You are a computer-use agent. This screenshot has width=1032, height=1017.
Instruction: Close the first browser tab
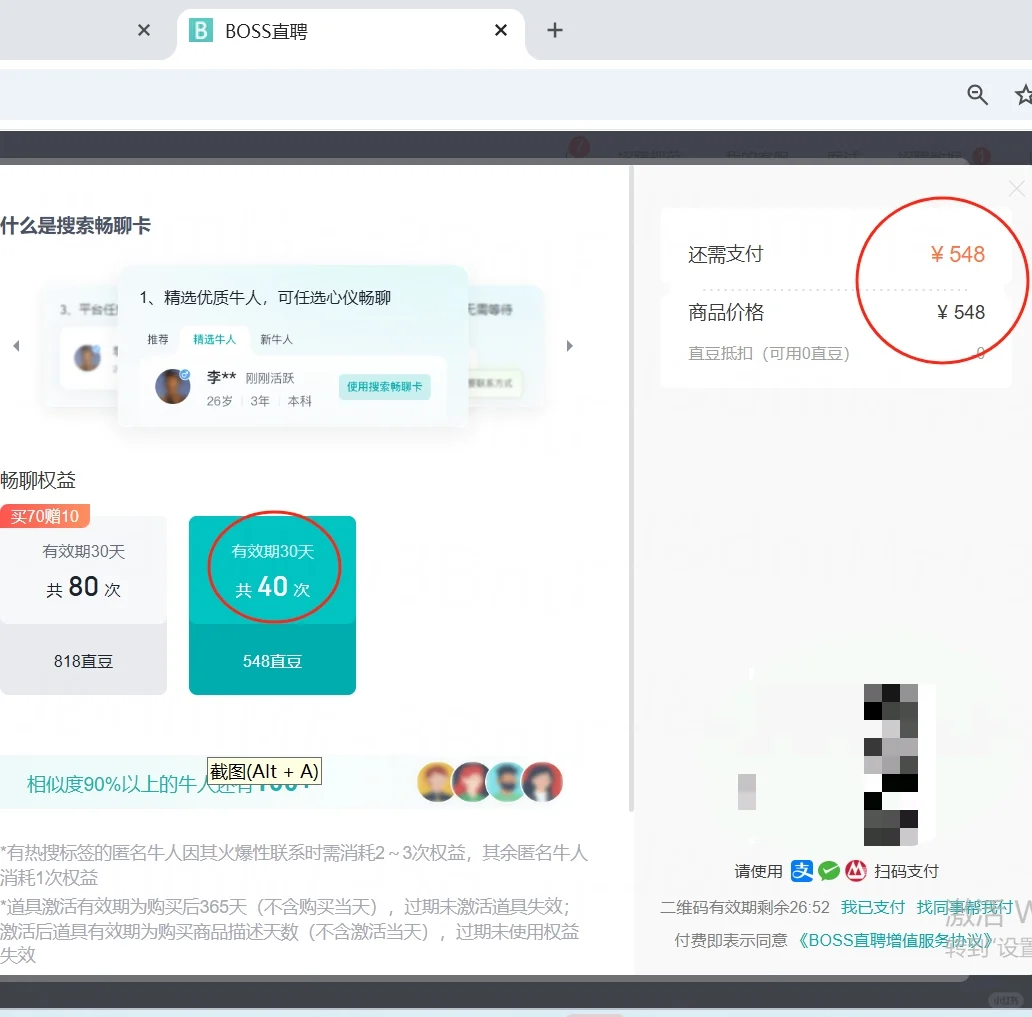(x=144, y=30)
